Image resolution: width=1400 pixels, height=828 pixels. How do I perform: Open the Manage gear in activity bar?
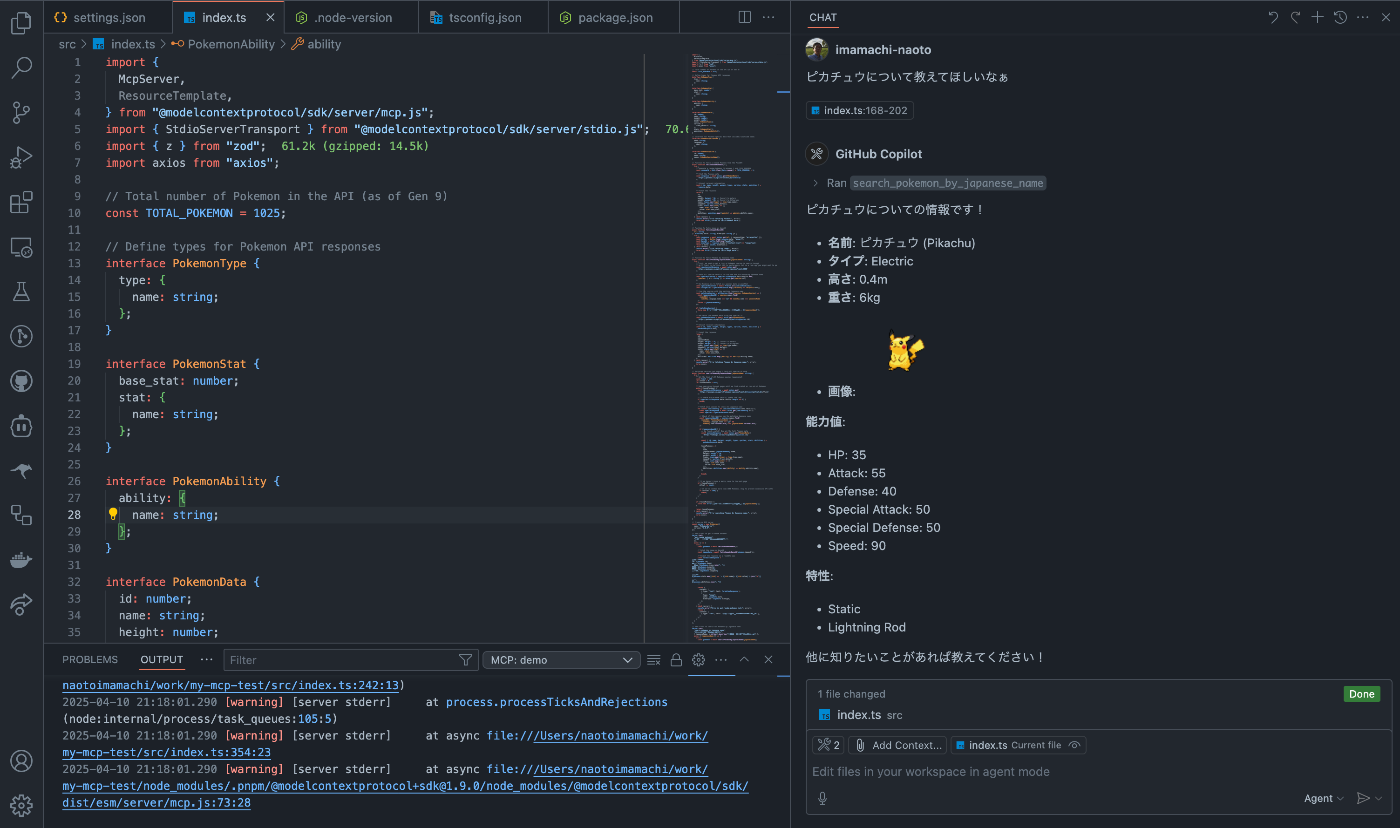coord(21,805)
